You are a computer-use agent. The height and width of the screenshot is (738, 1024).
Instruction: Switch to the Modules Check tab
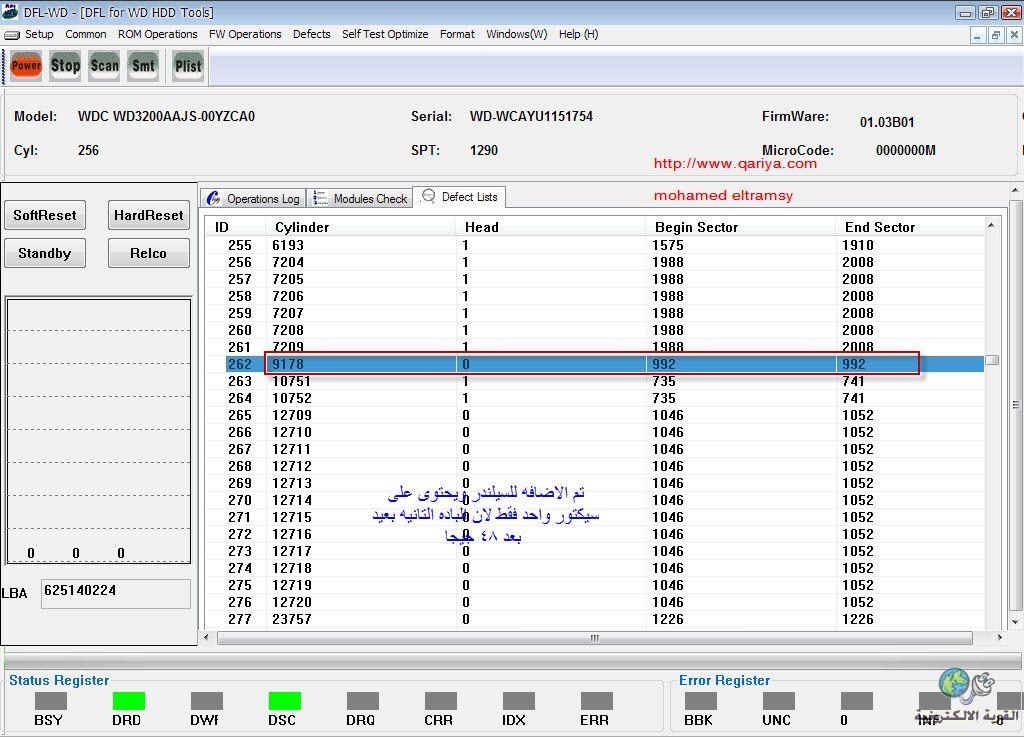360,198
